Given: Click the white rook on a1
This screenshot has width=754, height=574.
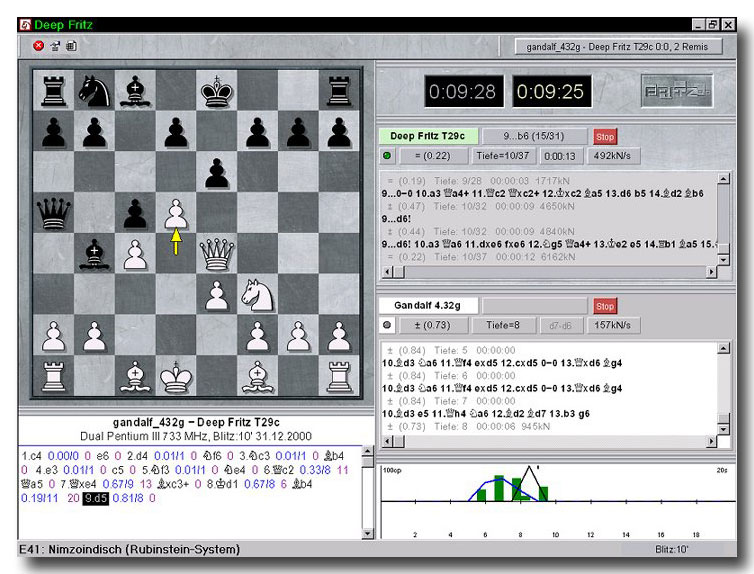Looking at the screenshot, I should [53, 376].
